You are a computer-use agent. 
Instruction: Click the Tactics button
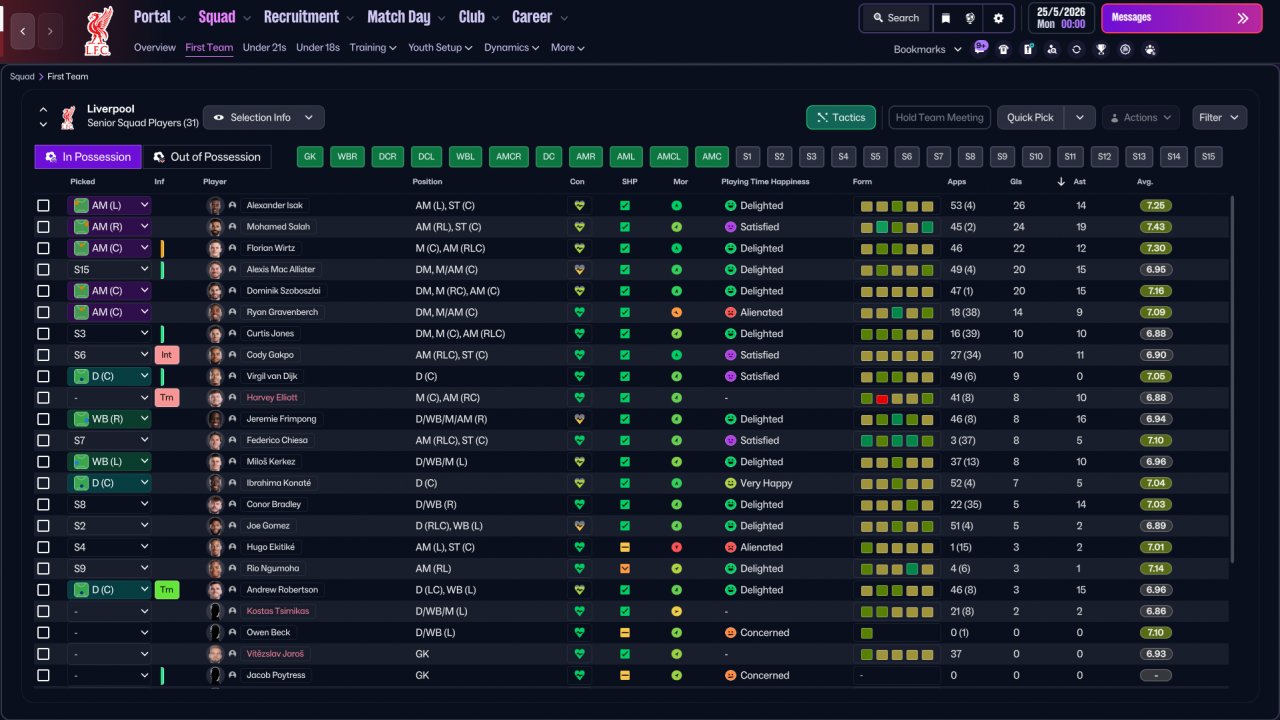point(841,118)
